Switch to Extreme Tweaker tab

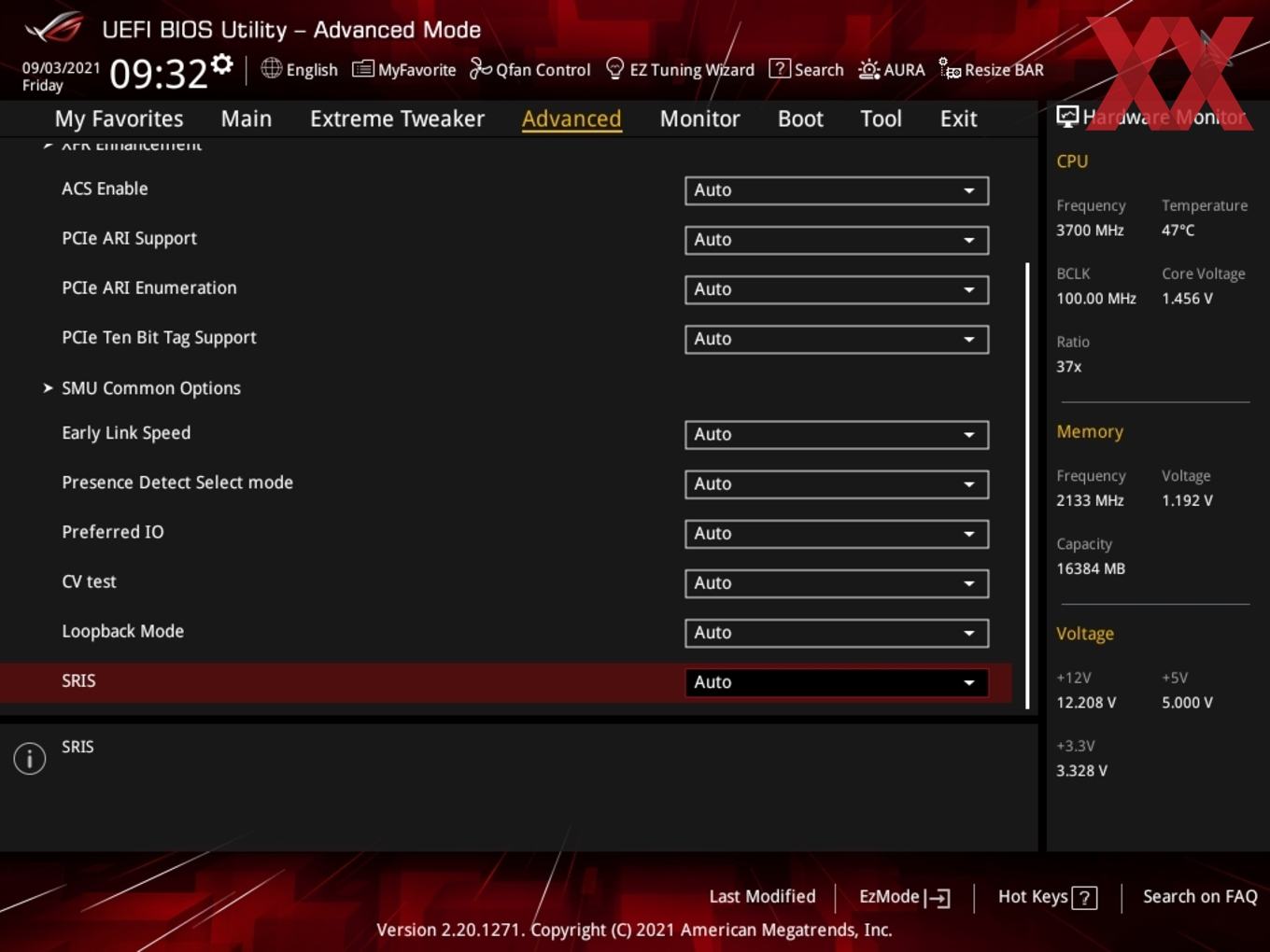point(397,119)
